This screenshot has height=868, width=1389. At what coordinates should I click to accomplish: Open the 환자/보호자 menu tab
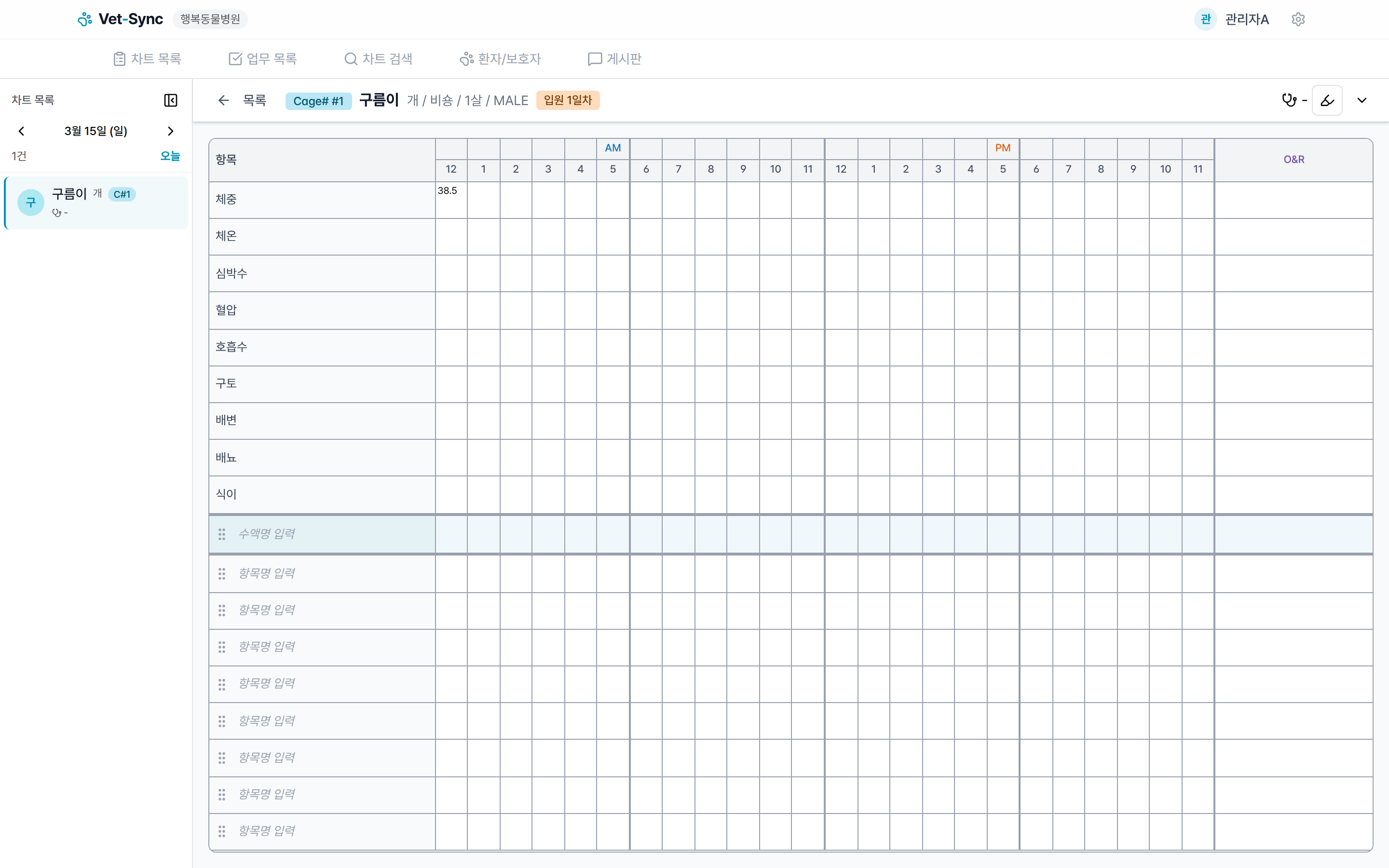500,58
